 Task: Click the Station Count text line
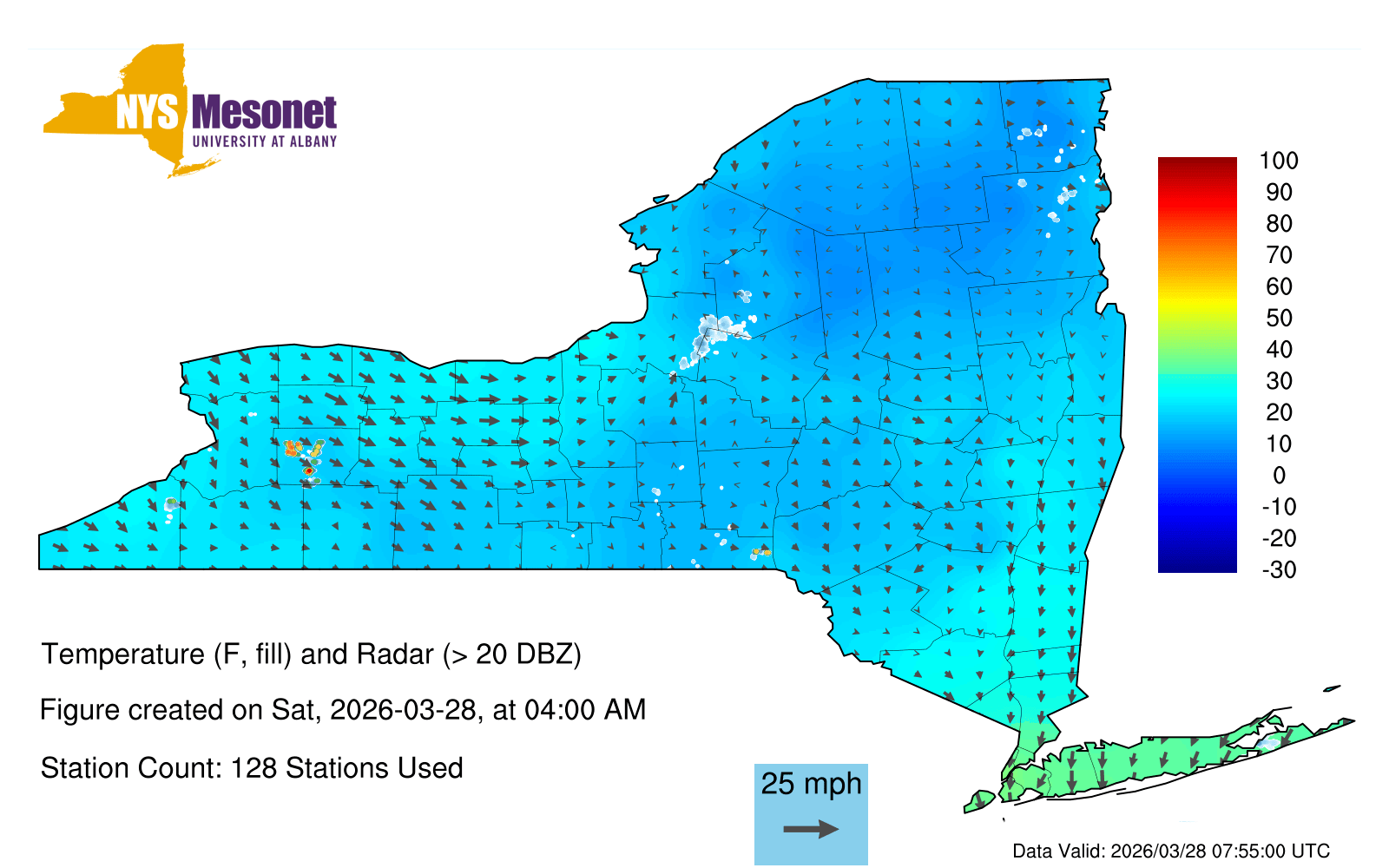pyautogui.click(x=252, y=768)
